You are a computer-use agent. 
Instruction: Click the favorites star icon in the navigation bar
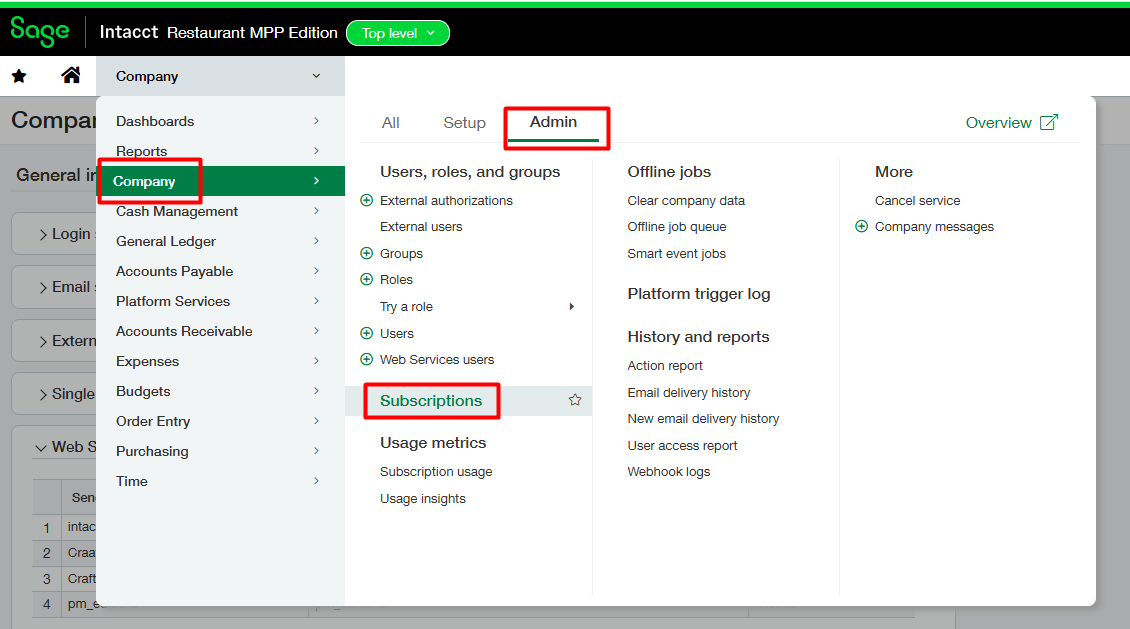tap(19, 76)
